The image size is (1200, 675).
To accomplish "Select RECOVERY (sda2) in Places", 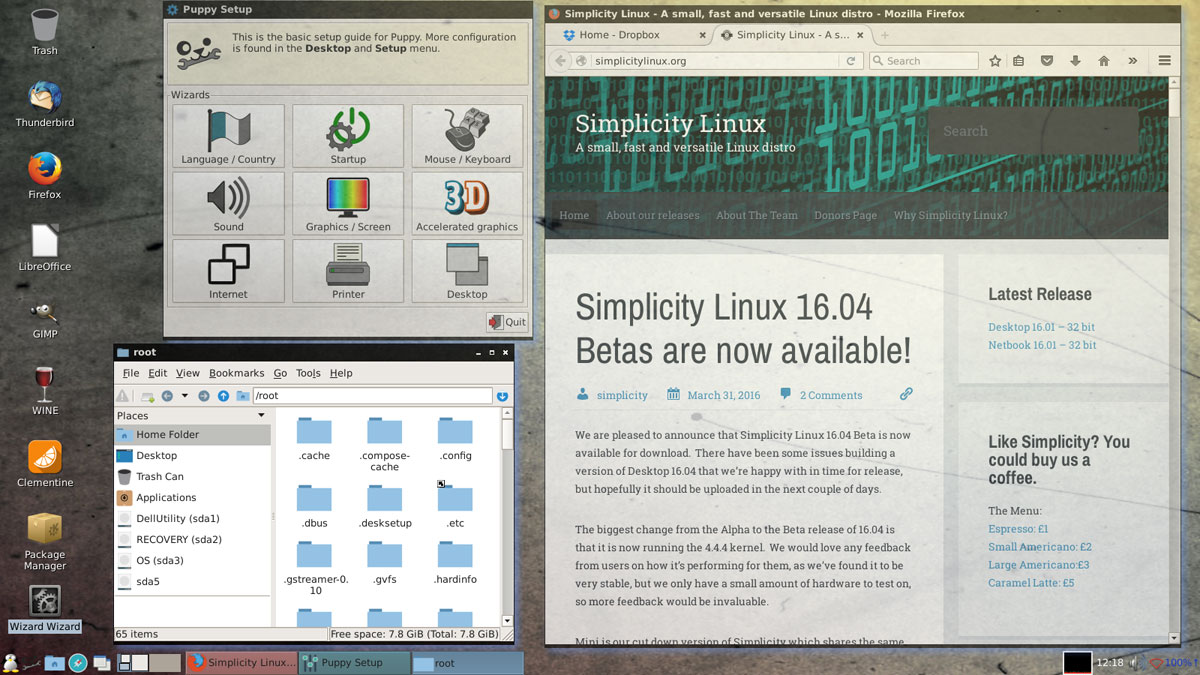I will coord(192,540).
